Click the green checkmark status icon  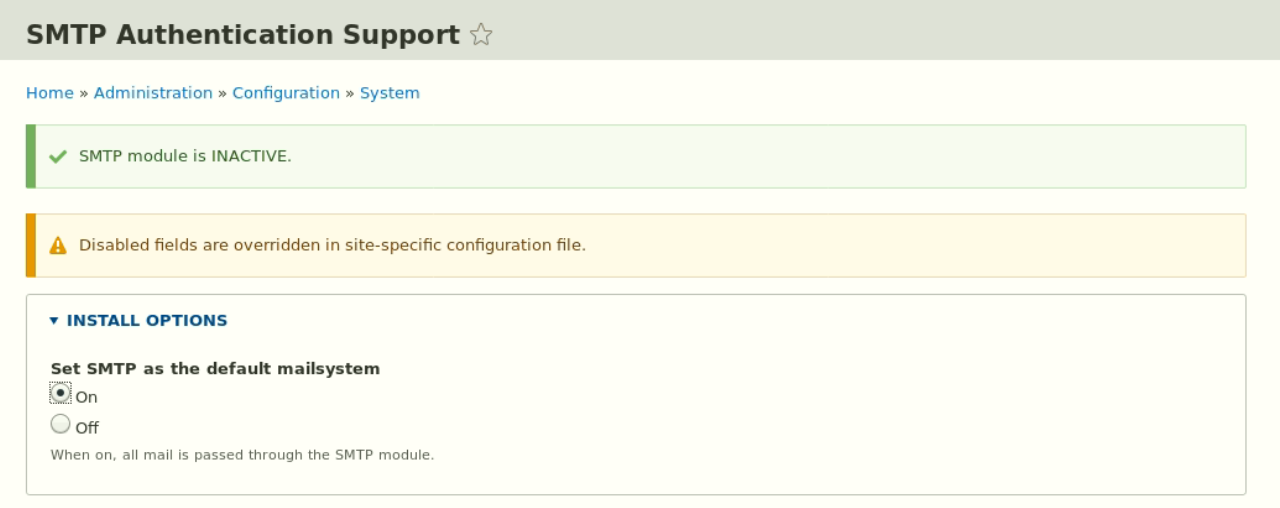[58, 157]
